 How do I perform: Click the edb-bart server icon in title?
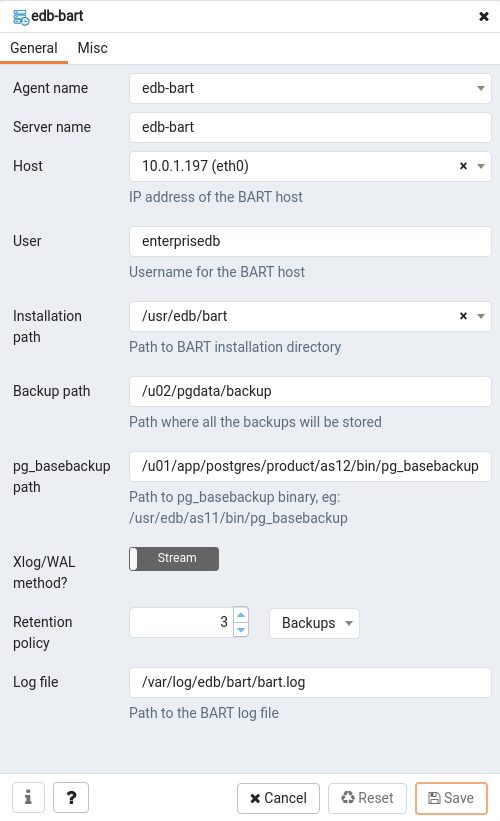coord(20,17)
